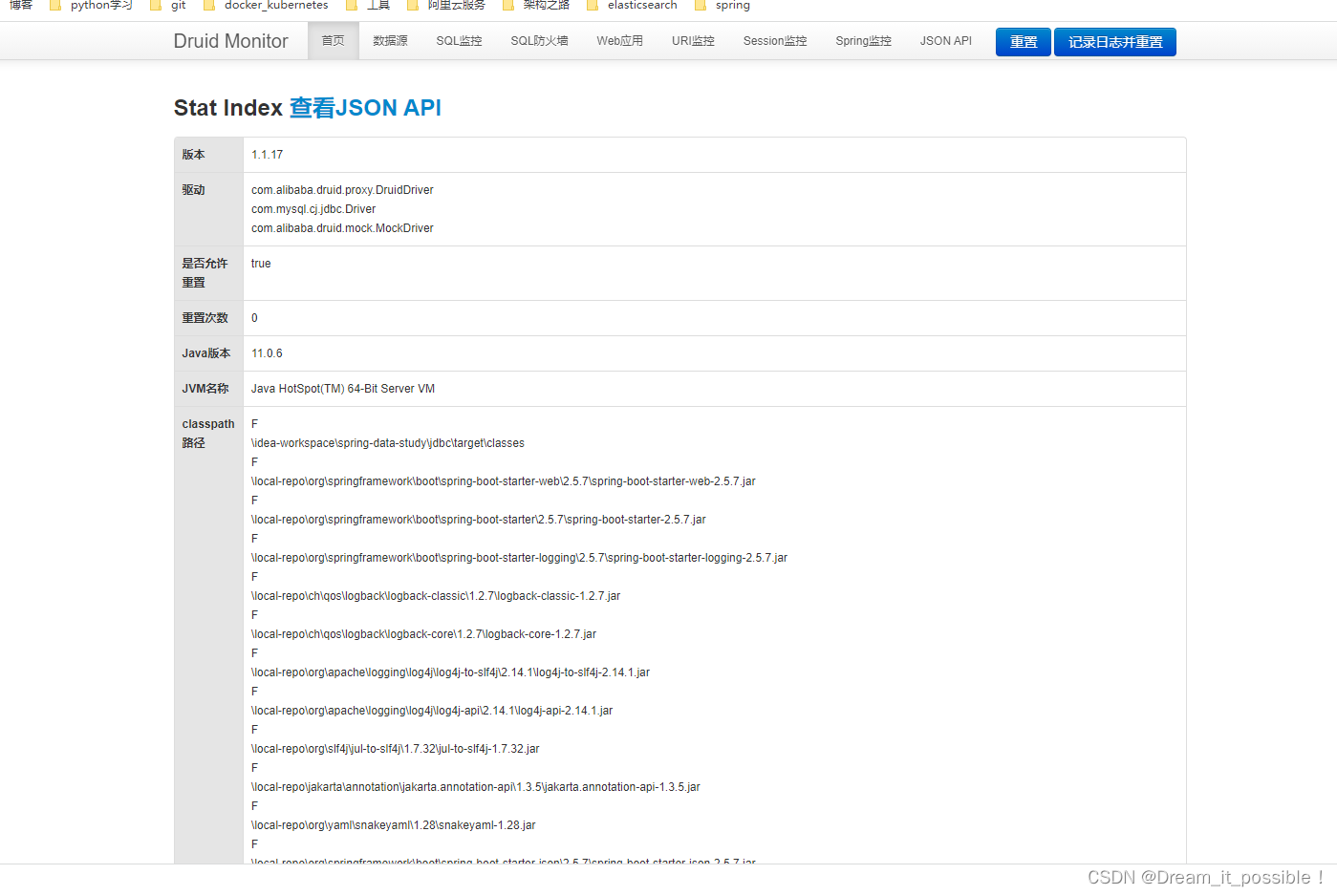Switch to the SQL监控 tab
Screen dimensions: 1337x896
[459, 41]
